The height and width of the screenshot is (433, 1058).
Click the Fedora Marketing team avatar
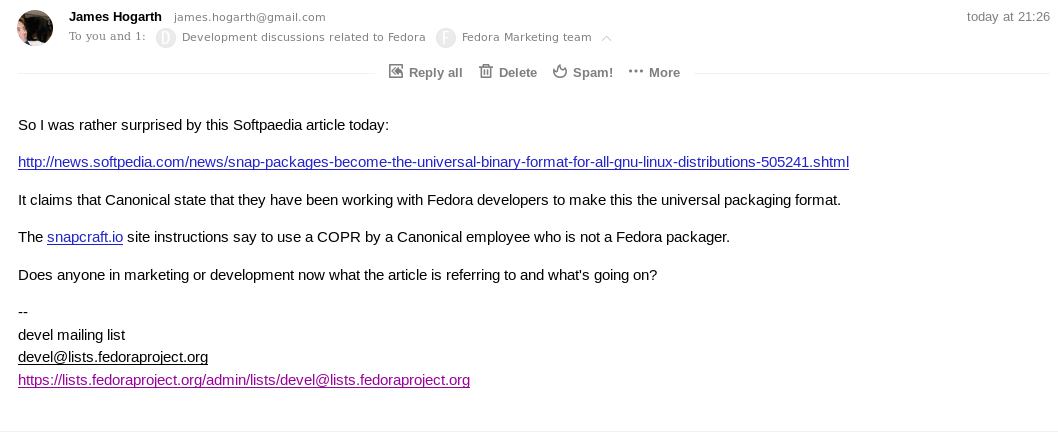pos(446,38)
